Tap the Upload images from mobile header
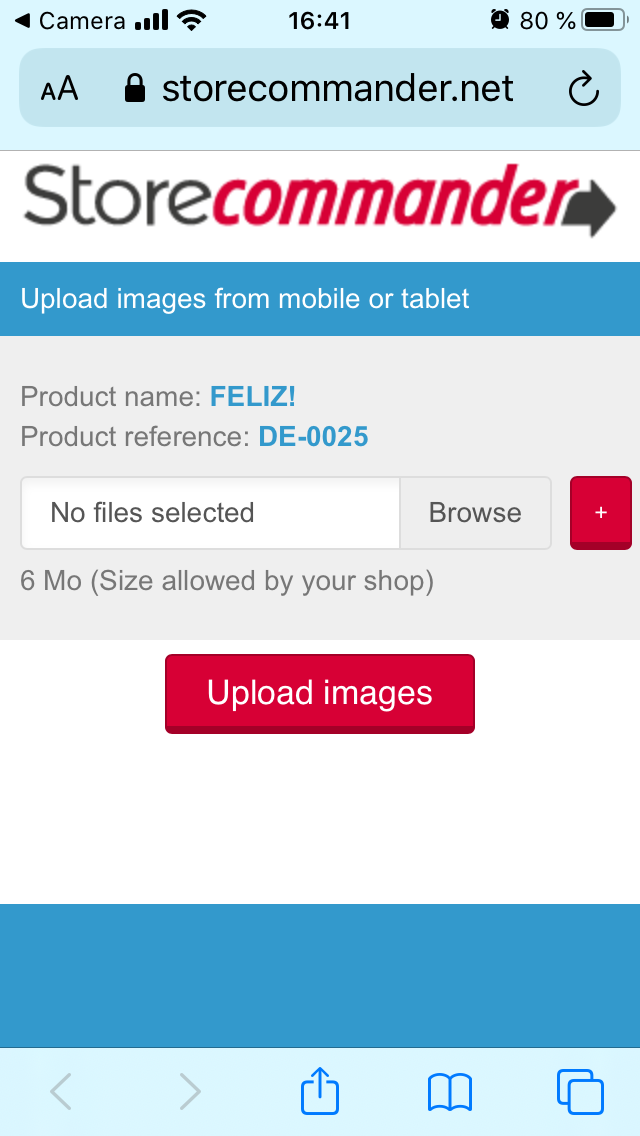Viewport: 640px width, 1136px height. [245, 299]
